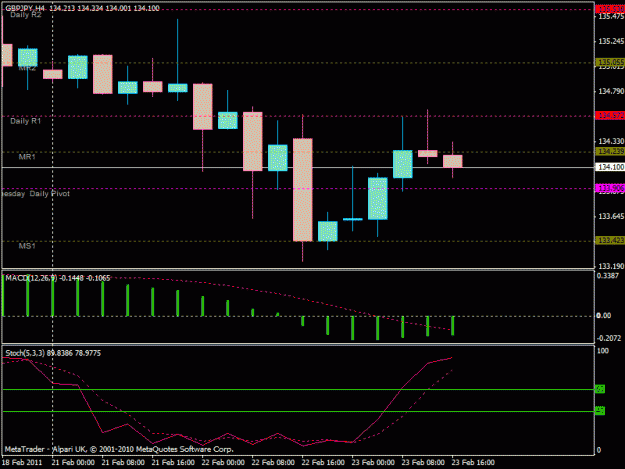The image size is (625, 469).
Task: Click the red price tag 134.572
Action: [x=610, y=116]
